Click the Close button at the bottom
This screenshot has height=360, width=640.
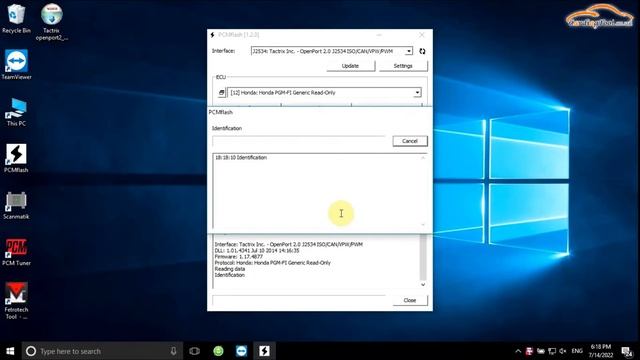[x=410, y=300]
